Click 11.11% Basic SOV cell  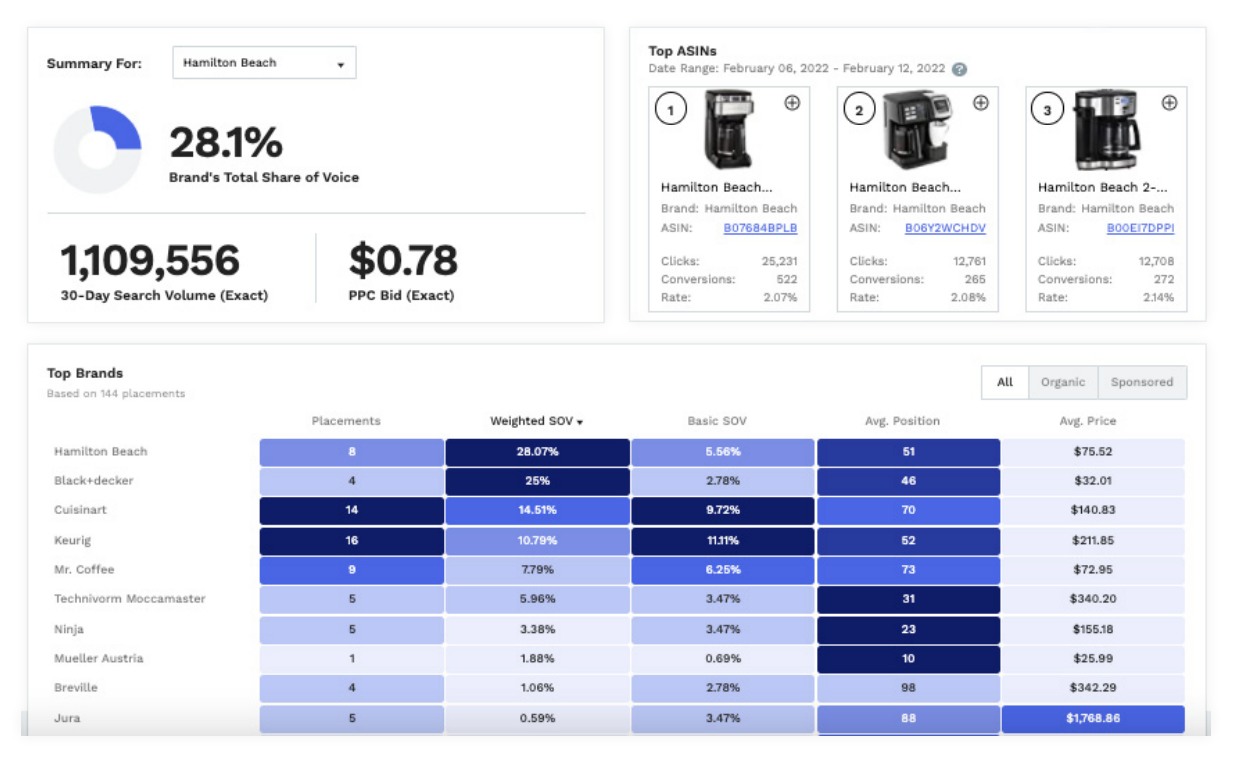click(723, 540)
